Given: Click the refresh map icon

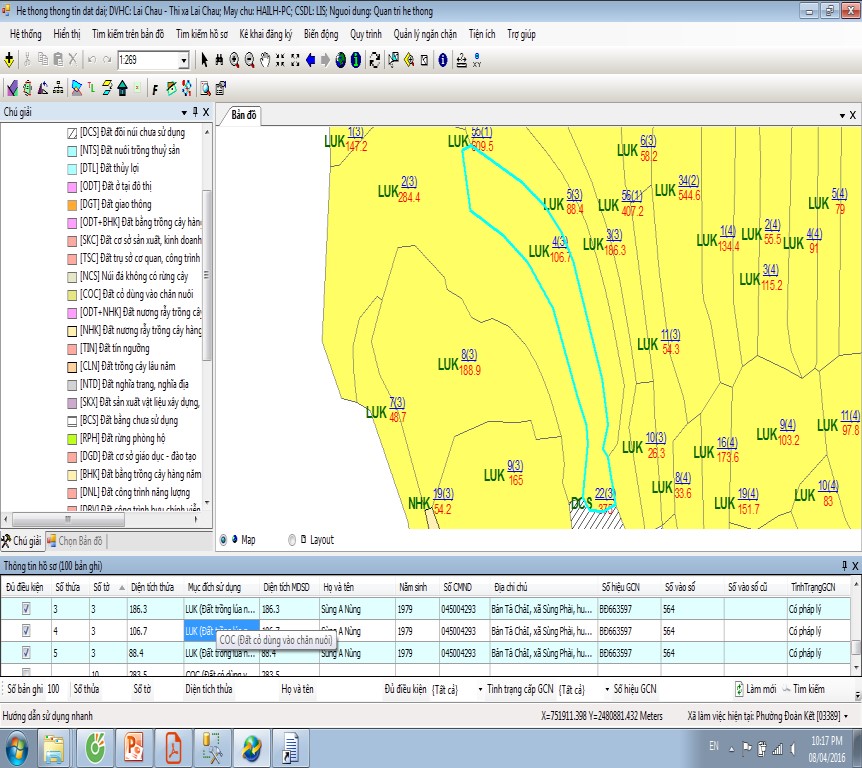Looking at the screenshot, I should pyautogui.click(x=374, y=60).
